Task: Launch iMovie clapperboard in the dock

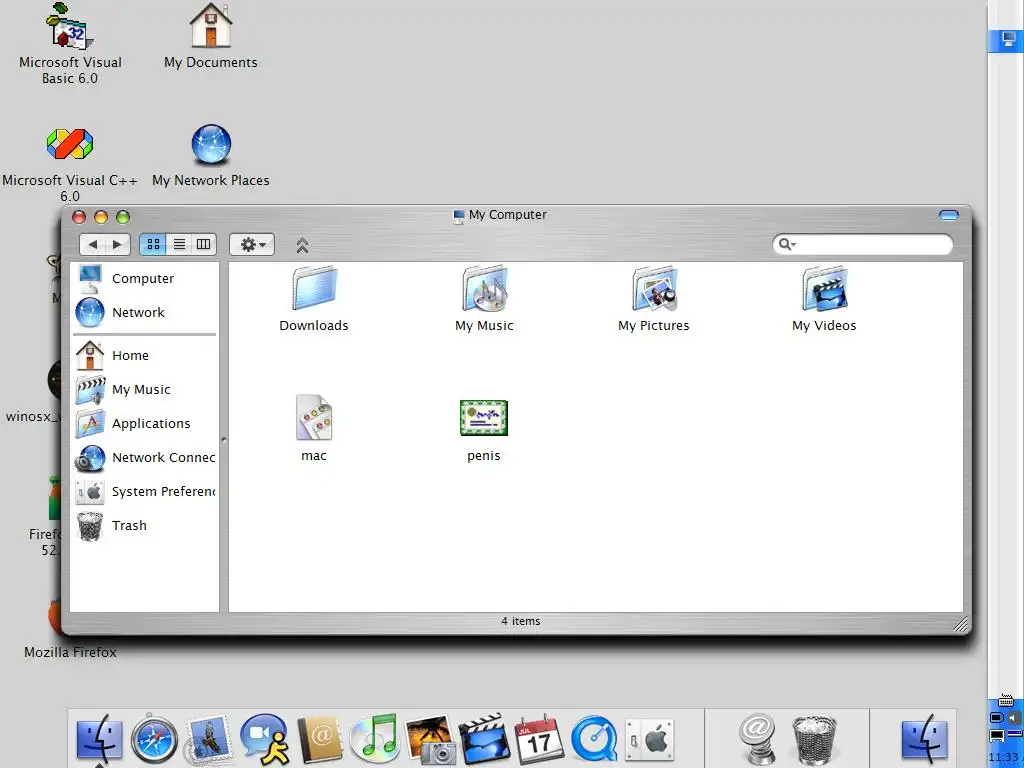Action: tap(485, 739)
